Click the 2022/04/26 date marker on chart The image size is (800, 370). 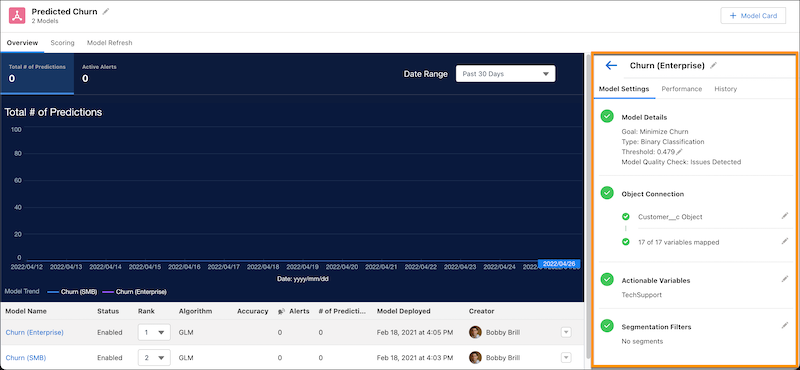[x=559, y=264]
